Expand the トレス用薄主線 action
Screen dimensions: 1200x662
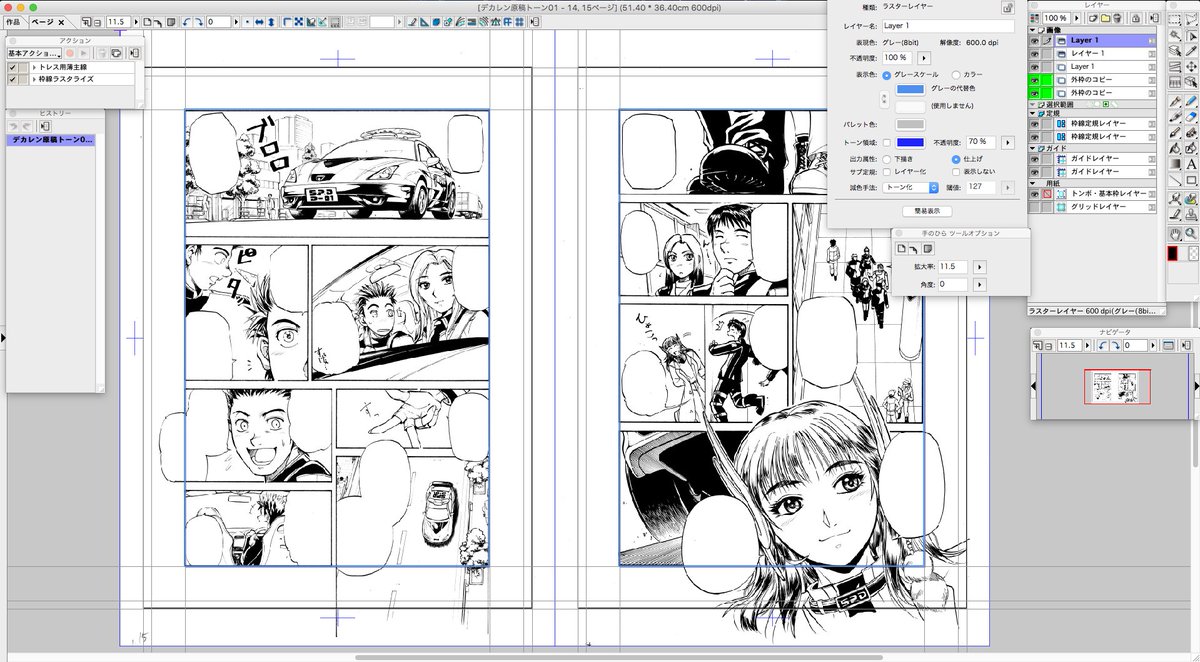[34, 67]
